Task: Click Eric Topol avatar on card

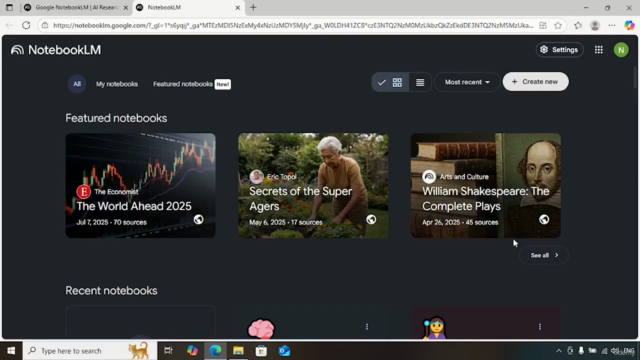Action: (256, 177)
